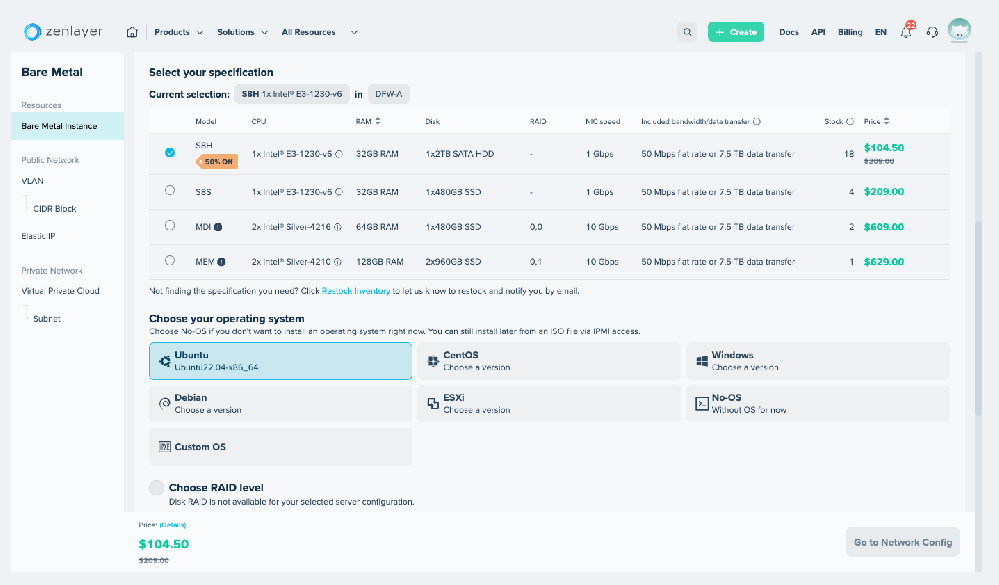Screen dimensions: 999x585
Task: Open the notifications bell
Action: tap(907, 31)
